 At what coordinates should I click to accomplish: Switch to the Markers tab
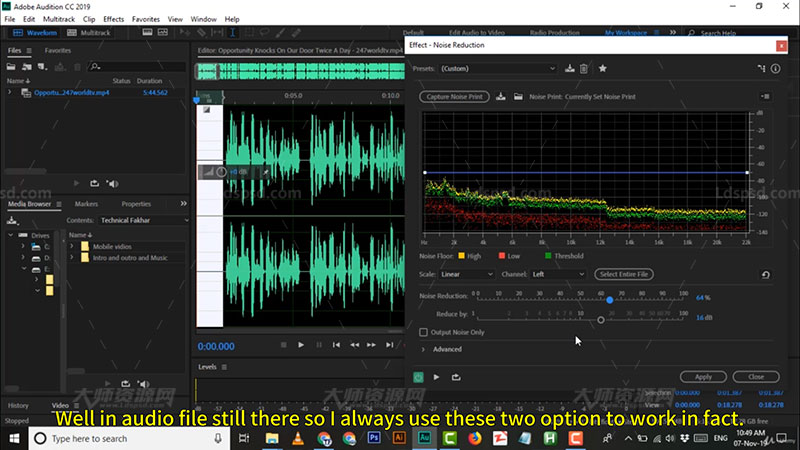click(86, 204)
